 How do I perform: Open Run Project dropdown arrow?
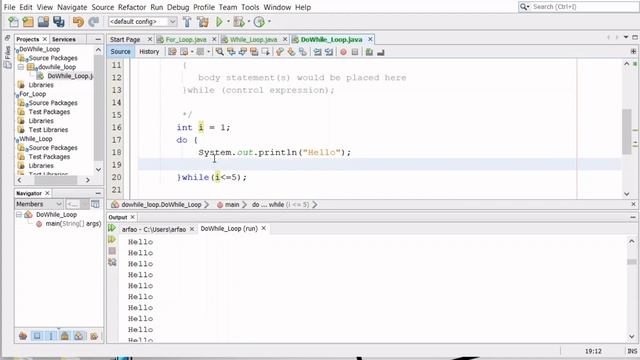(x=228, y=22)
